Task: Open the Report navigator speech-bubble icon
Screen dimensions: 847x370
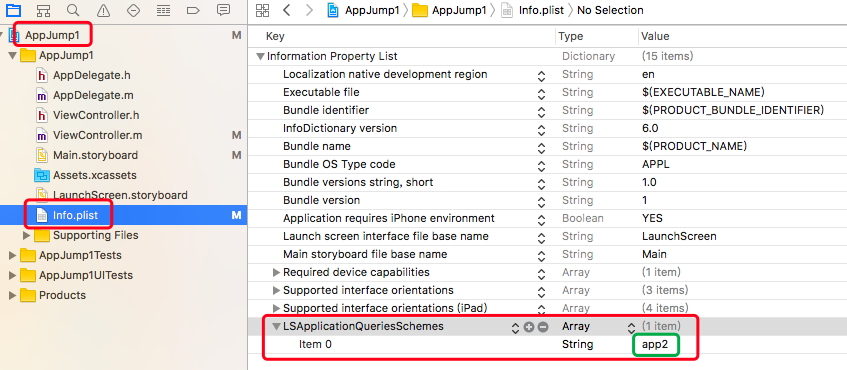Action: 223,10
